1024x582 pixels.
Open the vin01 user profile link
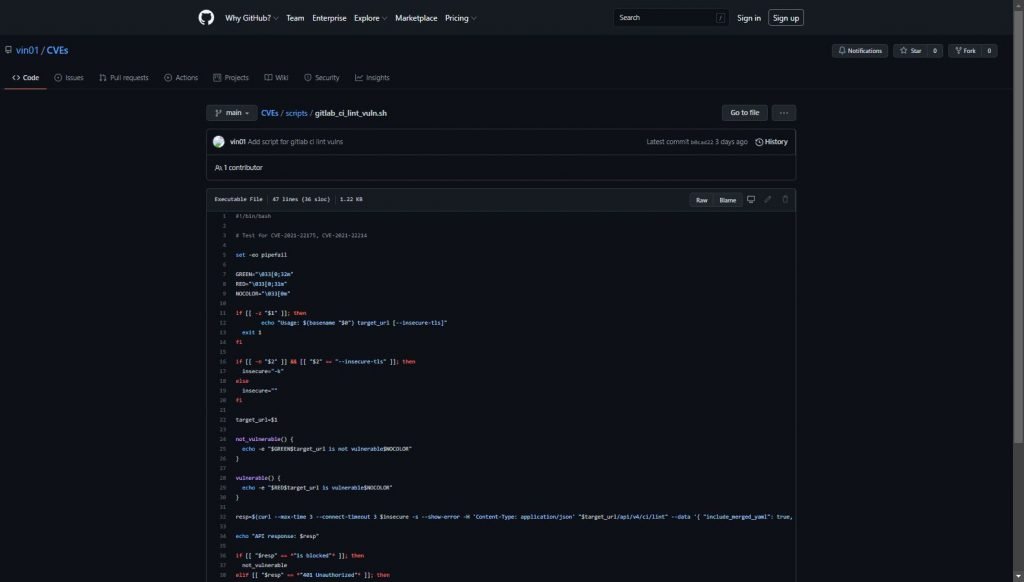27,50
